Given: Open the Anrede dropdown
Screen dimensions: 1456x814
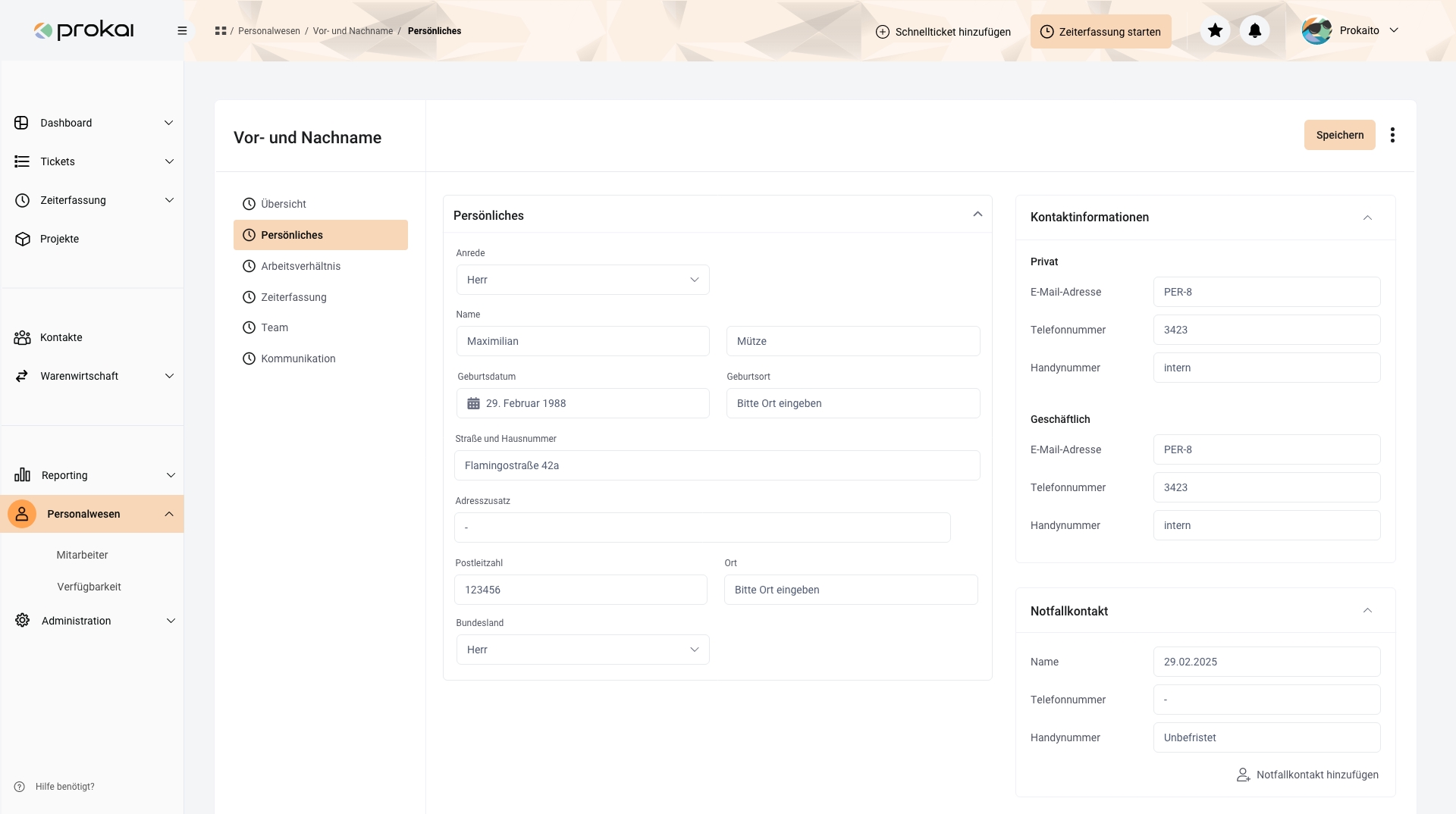Looking at the screenshot, I should tap(582, 280).
